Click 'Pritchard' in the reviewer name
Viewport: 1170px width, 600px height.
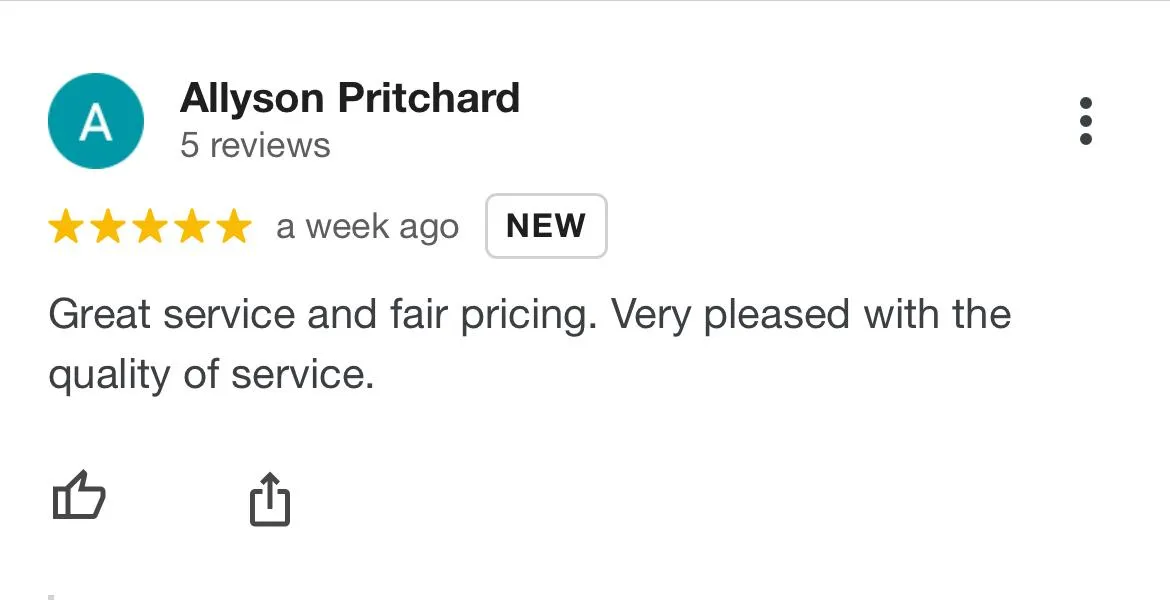coord(428,98)
